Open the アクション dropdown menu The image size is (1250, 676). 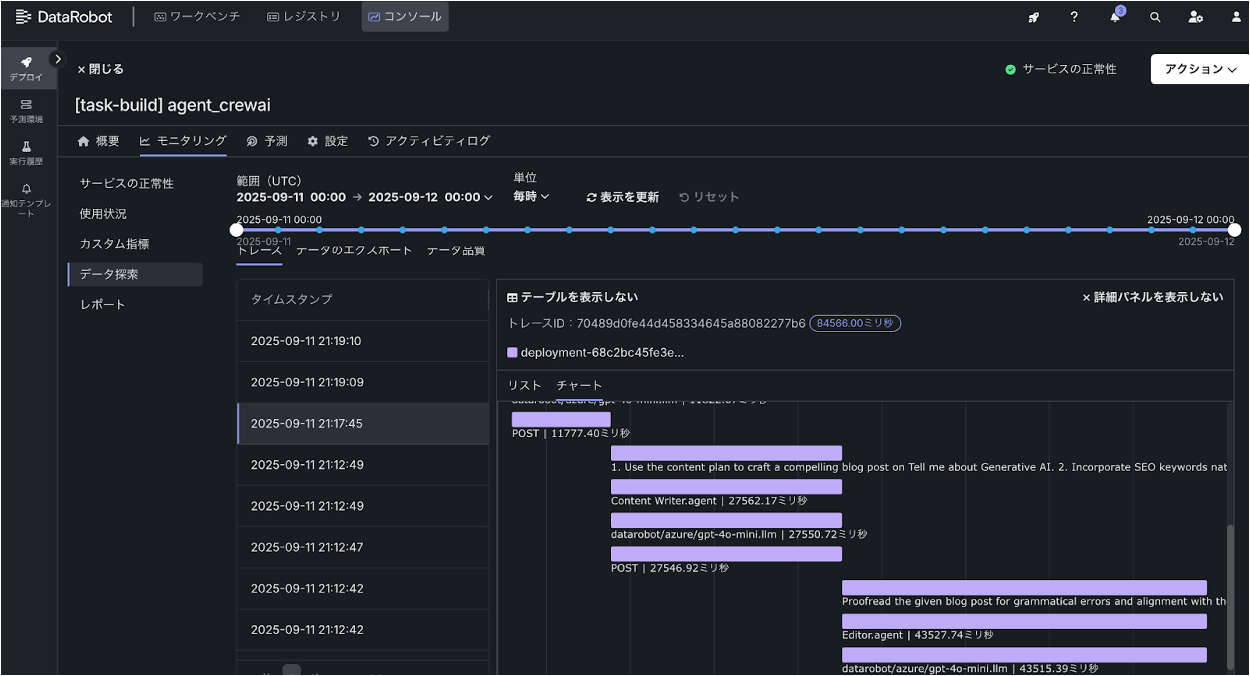(x=1199, y=69)
